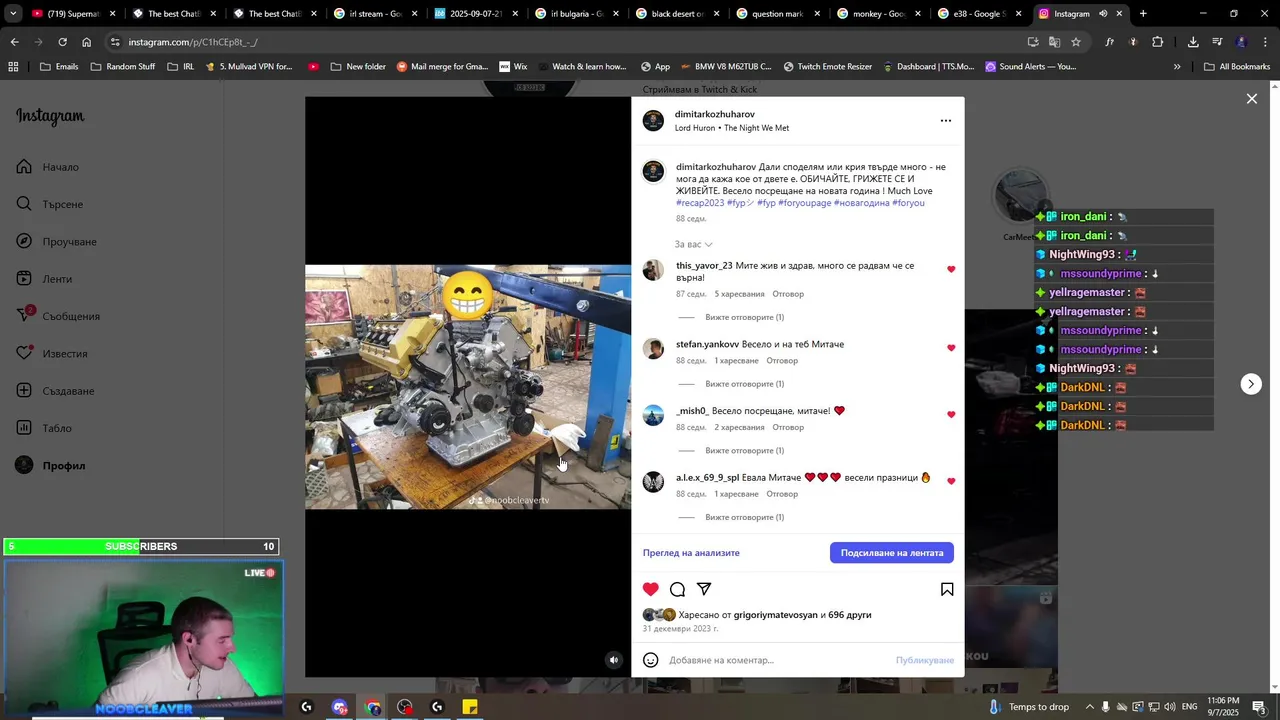Focus the add comment input field
Image resolution: width=1280 pixels, height=720 pixels.
coord(778,660)
